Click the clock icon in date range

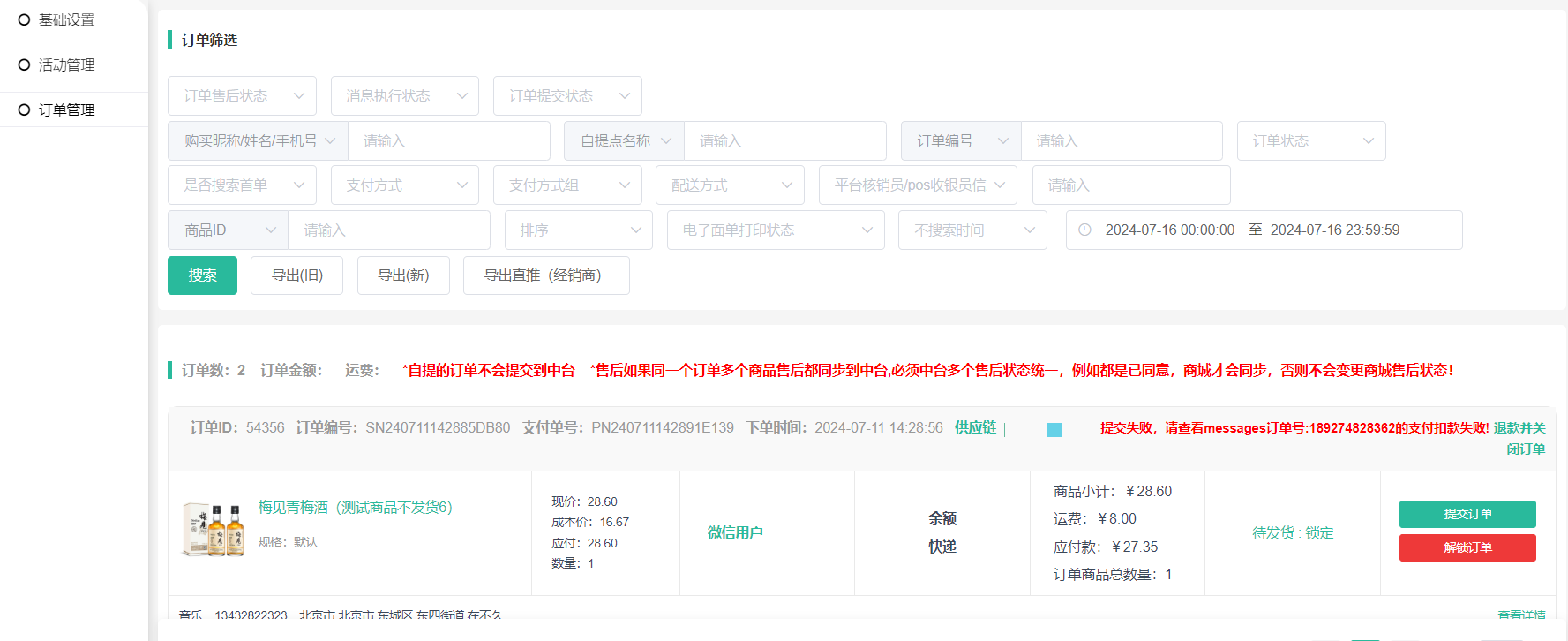(x=1084, y=230)
